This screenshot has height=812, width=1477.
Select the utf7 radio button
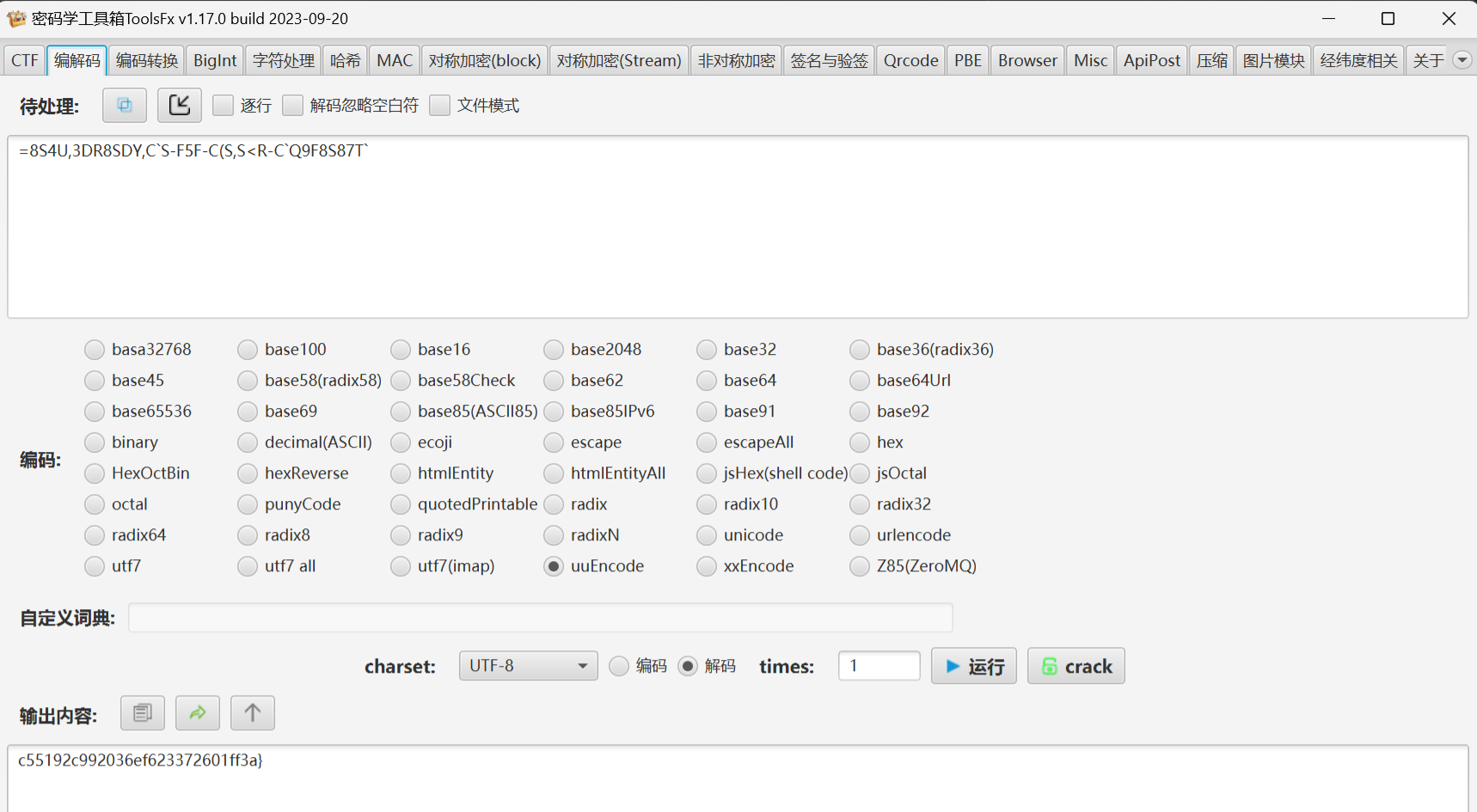(95, 566)
